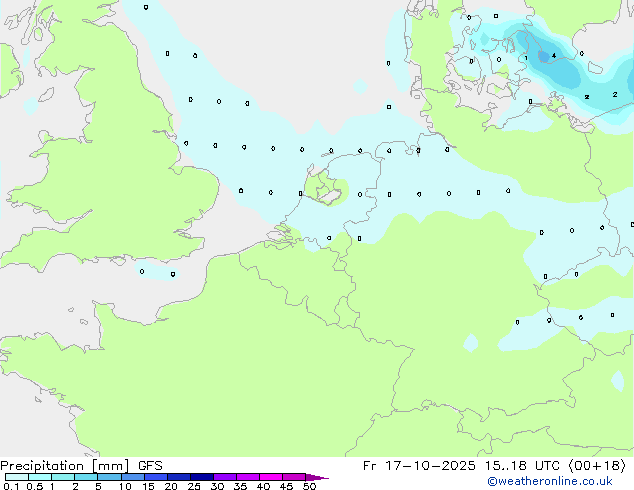The width and height of the screenshot is (634, 490).
Task: Select the 35–40 mm violet legend swatch
Action: pyautogui.click(x=248, y=477)
